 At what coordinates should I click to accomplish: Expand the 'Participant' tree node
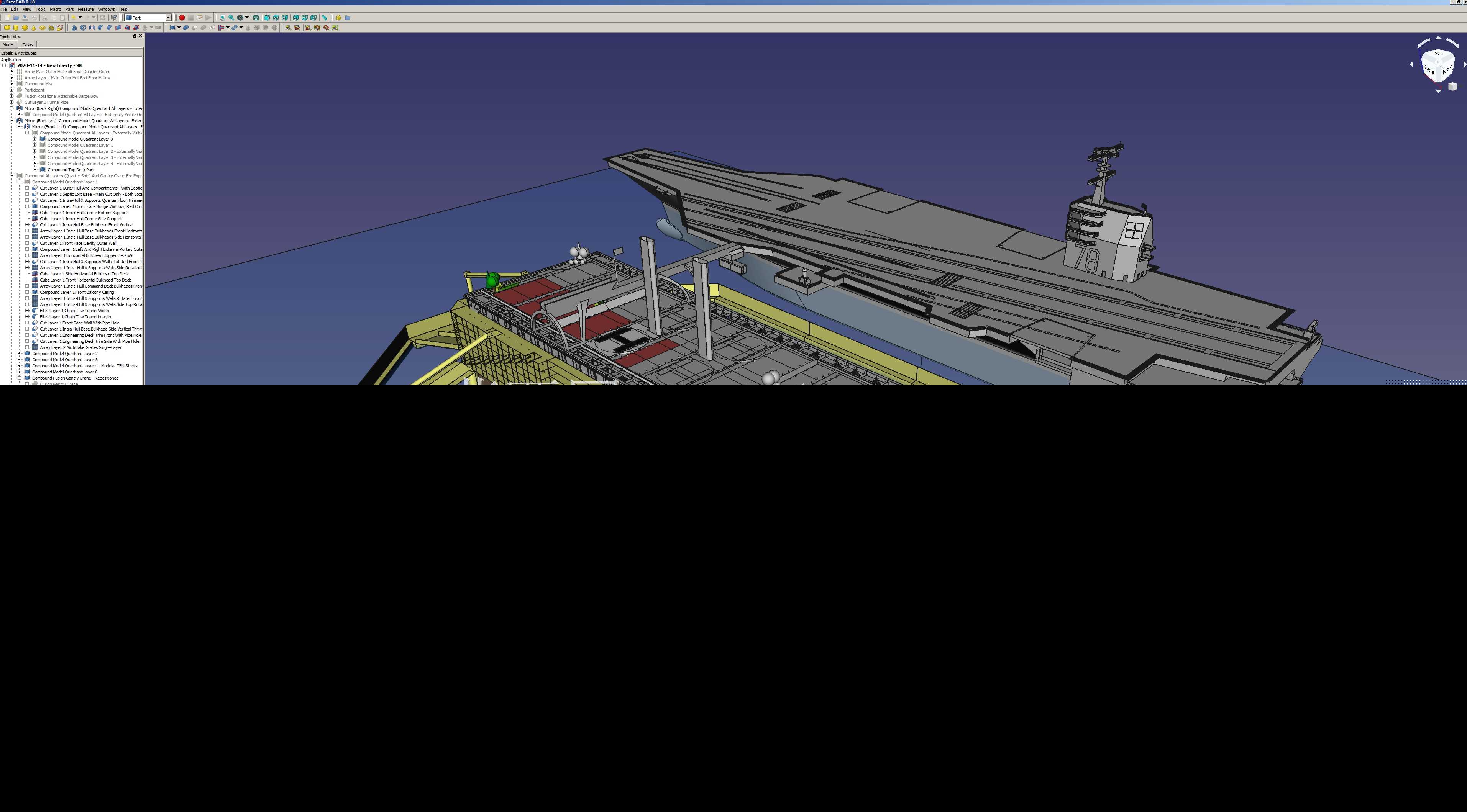click(x=11, y=90)
